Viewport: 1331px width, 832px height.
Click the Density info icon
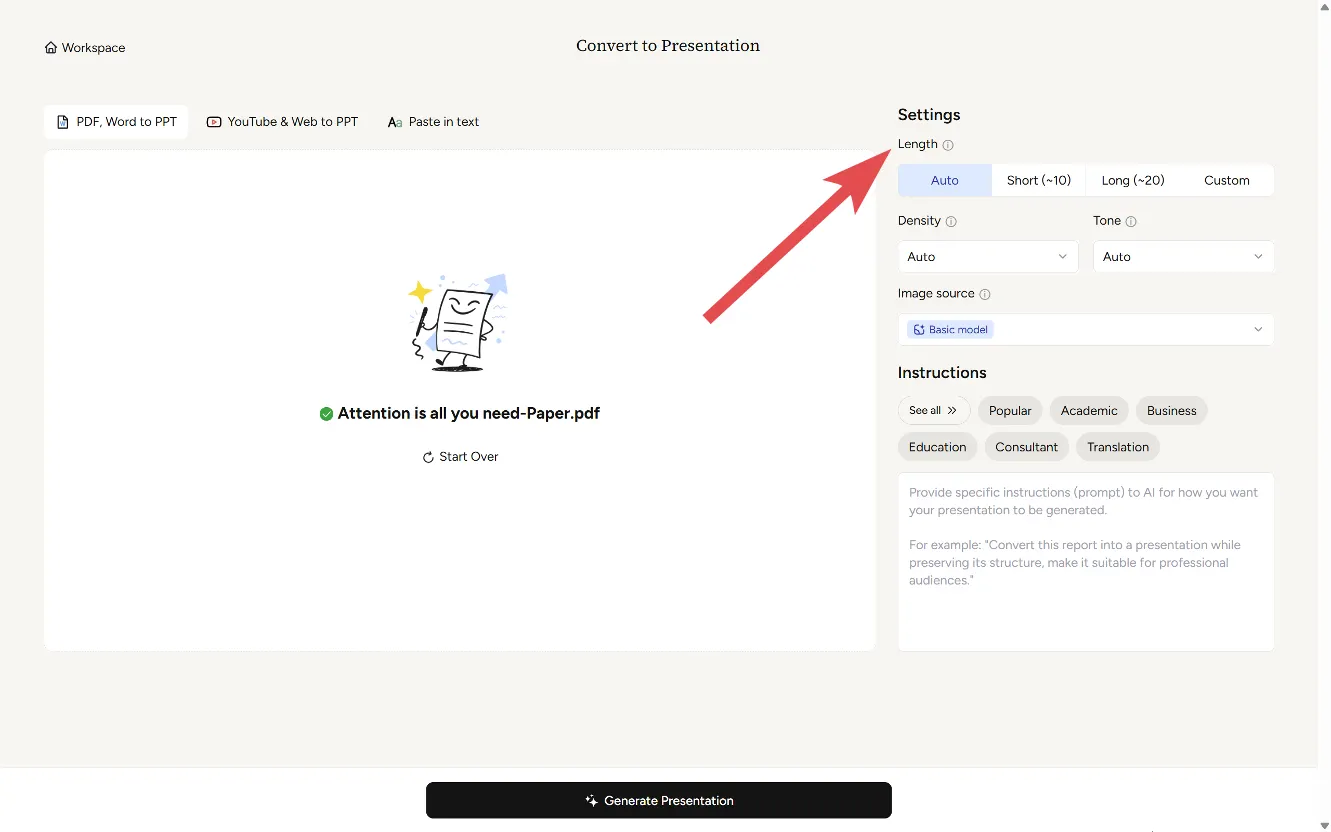click(951, 221)
